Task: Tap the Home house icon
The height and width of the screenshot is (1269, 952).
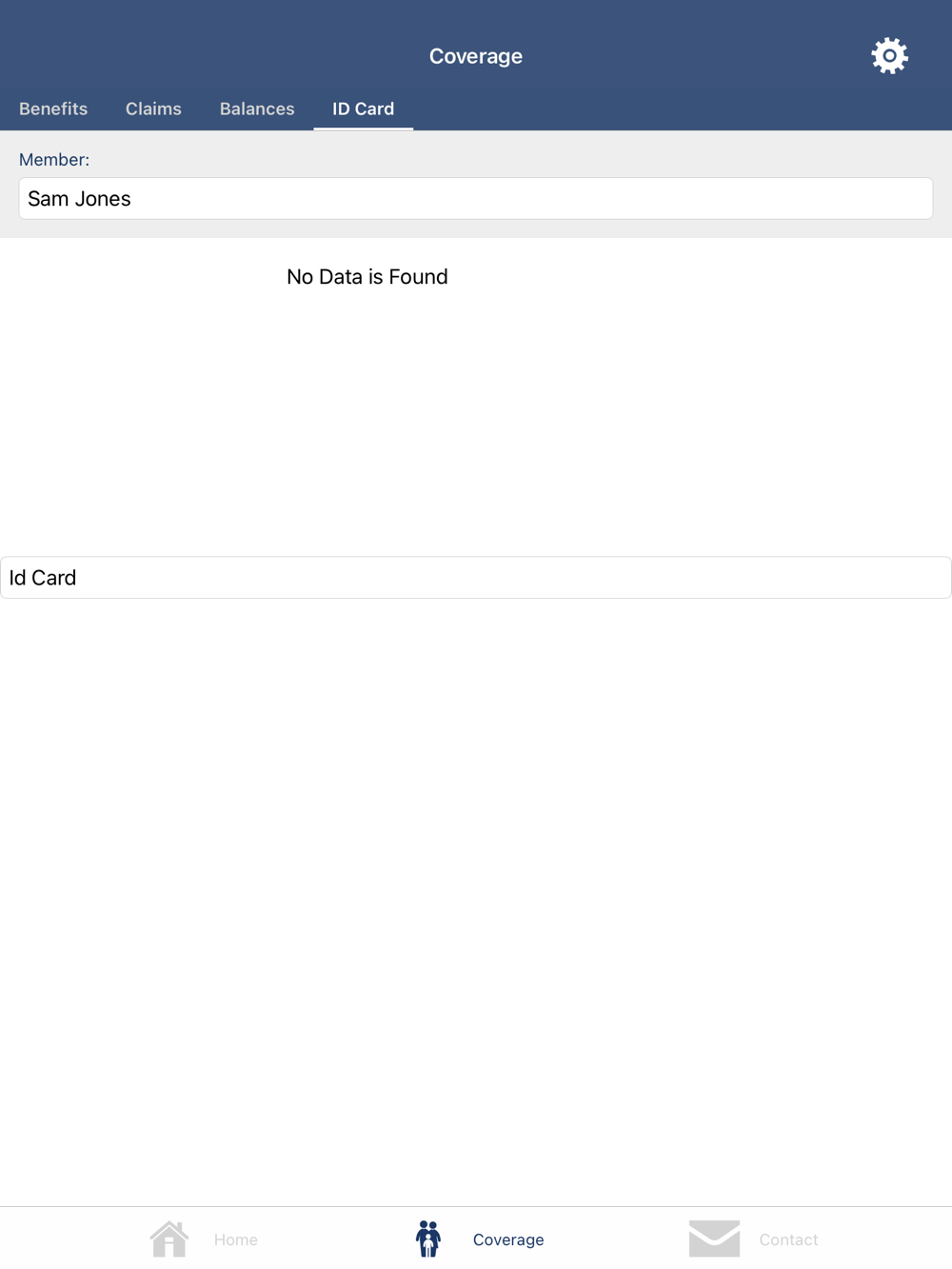Action: (x=169, y=1239)
